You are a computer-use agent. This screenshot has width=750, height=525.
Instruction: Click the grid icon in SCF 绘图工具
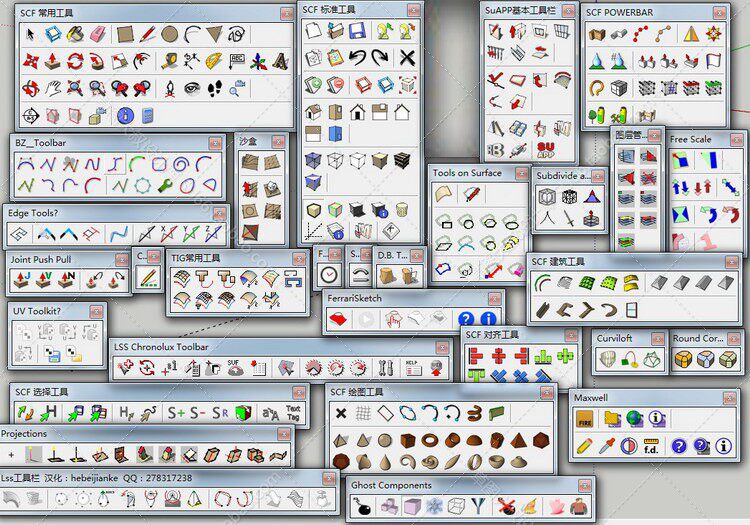pyautogui.click(x=364, y=413)
